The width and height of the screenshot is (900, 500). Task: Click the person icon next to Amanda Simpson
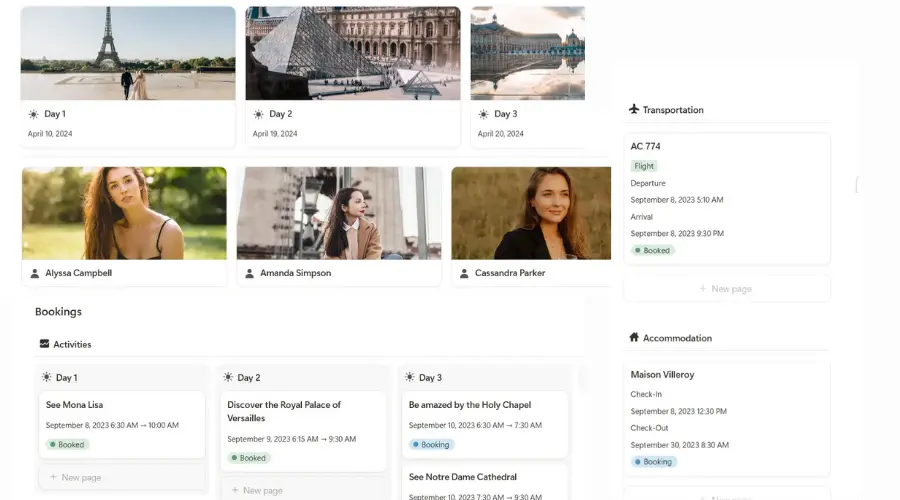tap(249, 273)
